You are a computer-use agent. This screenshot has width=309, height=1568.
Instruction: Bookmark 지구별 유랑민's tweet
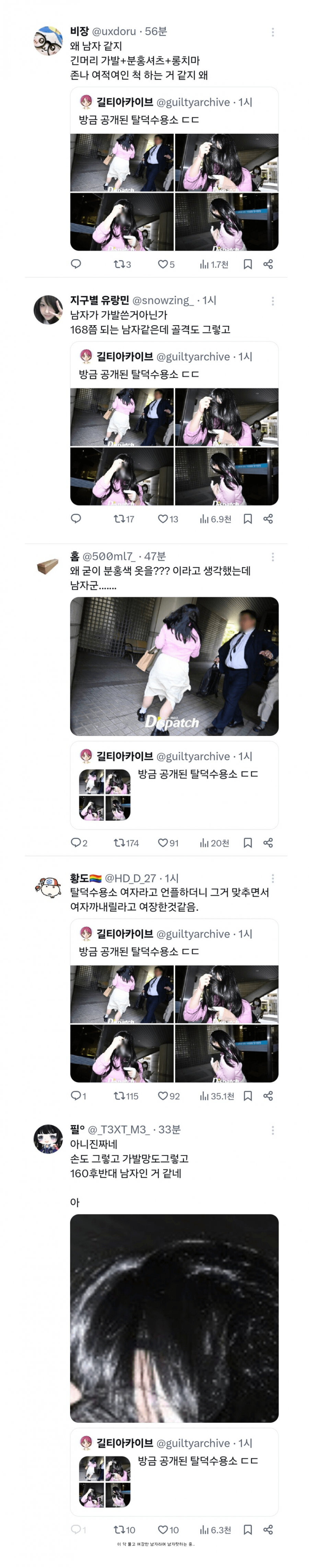click(x=248, y=519)
